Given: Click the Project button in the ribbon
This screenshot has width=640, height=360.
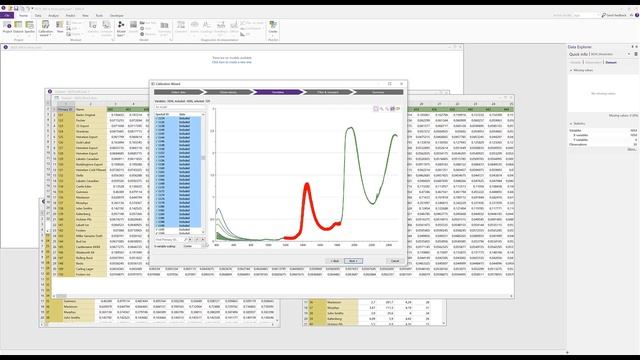Looking at the screenshot, I should tap(7, 28).
